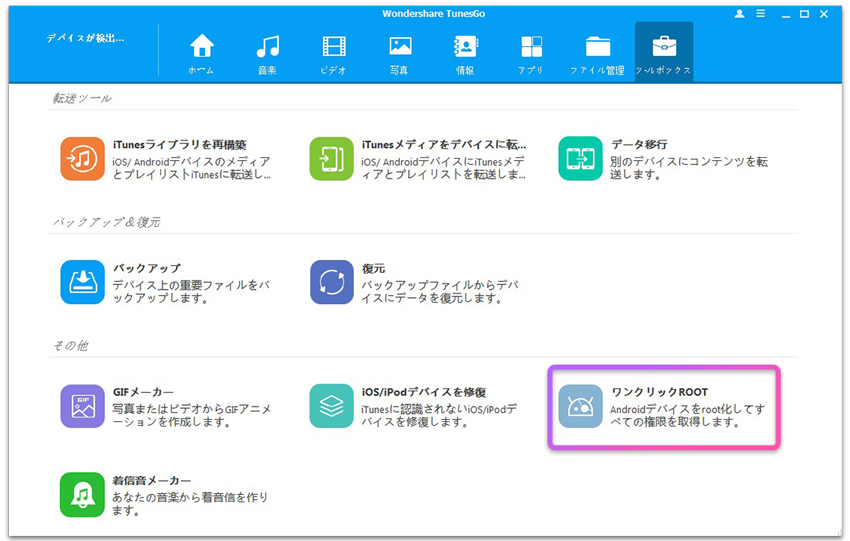
Task: Click the 復元 restore icon
Action: click(x=331, y=282)
